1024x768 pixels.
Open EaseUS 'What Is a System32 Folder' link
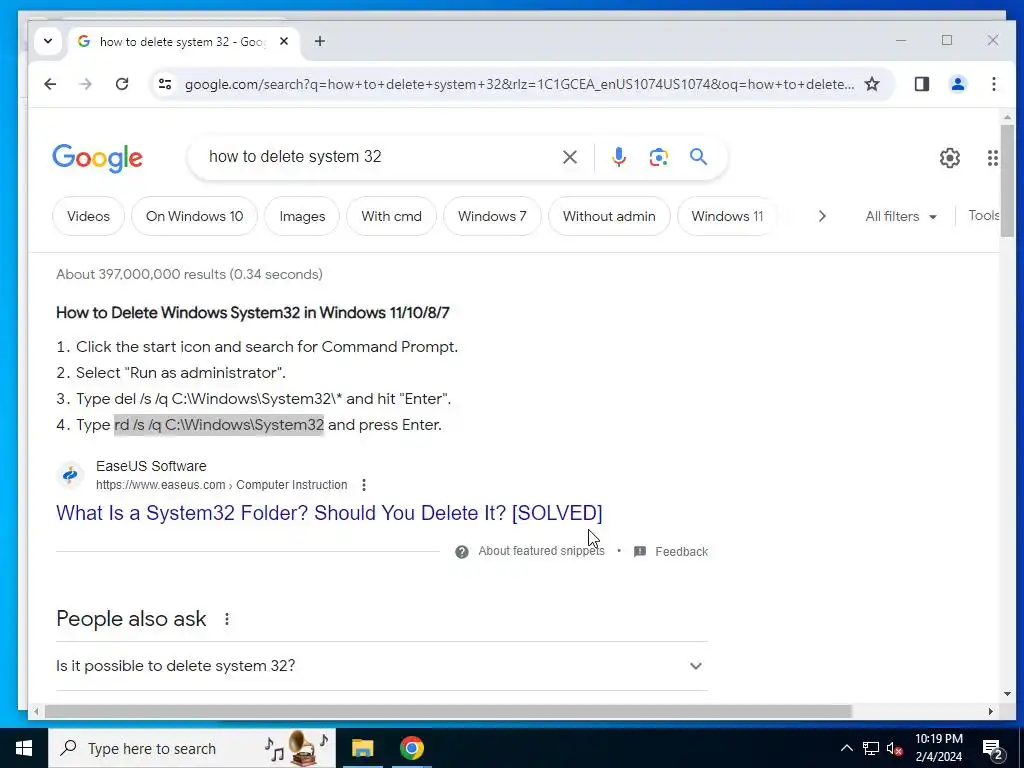click(x=329, y=513)
